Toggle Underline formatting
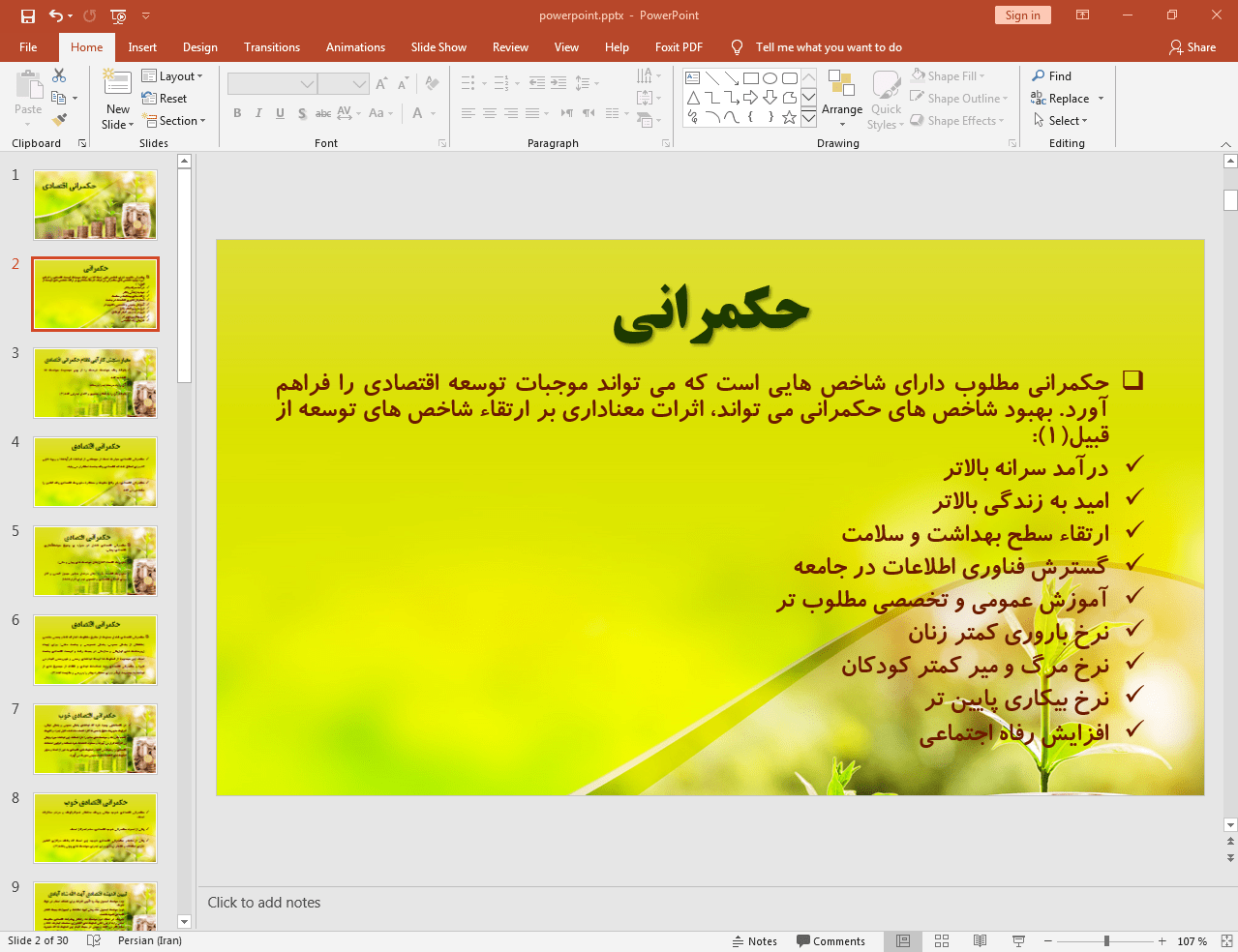Screen dimensions: 1238x952 coord(280,113)
